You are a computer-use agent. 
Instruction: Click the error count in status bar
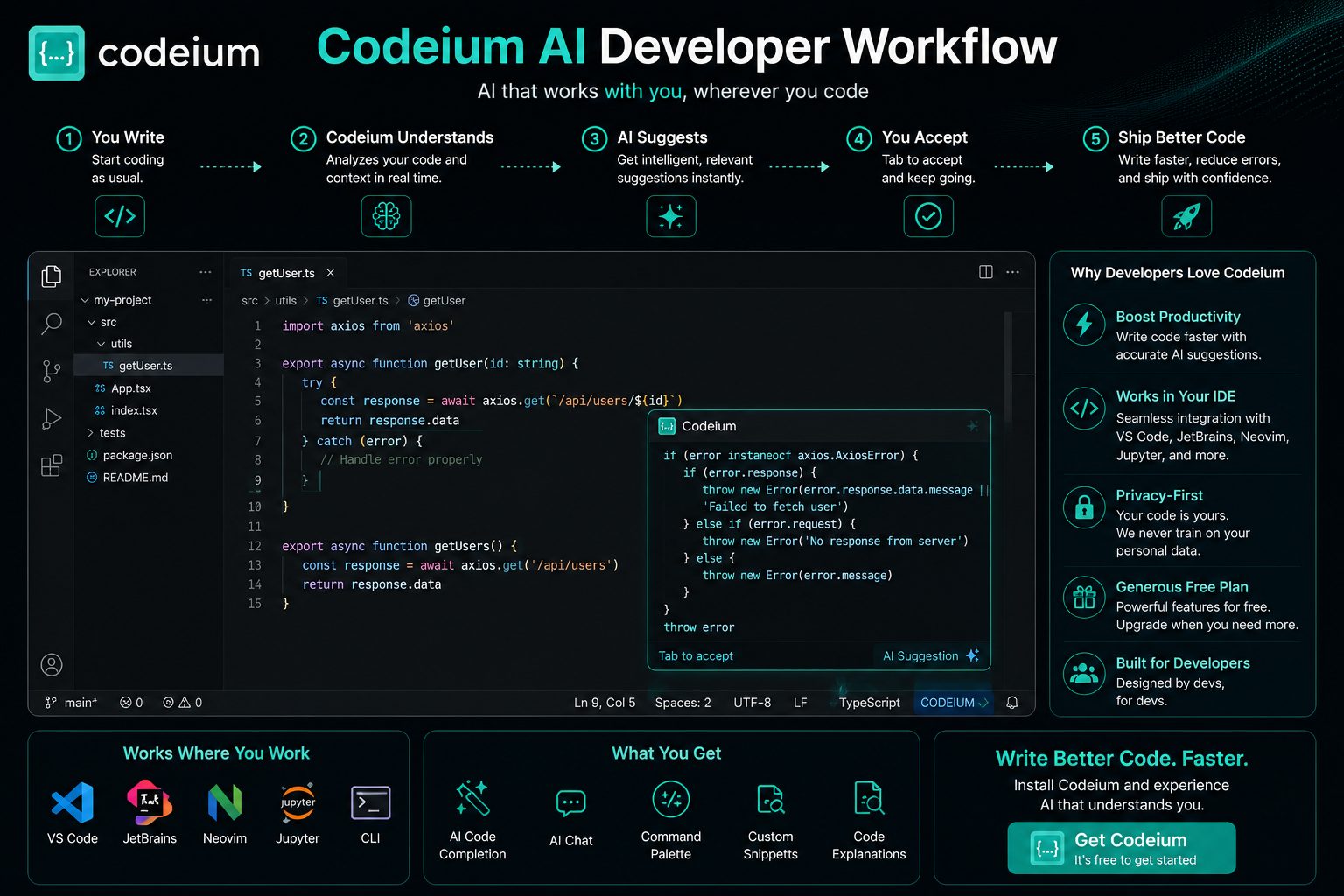point(131,703)
